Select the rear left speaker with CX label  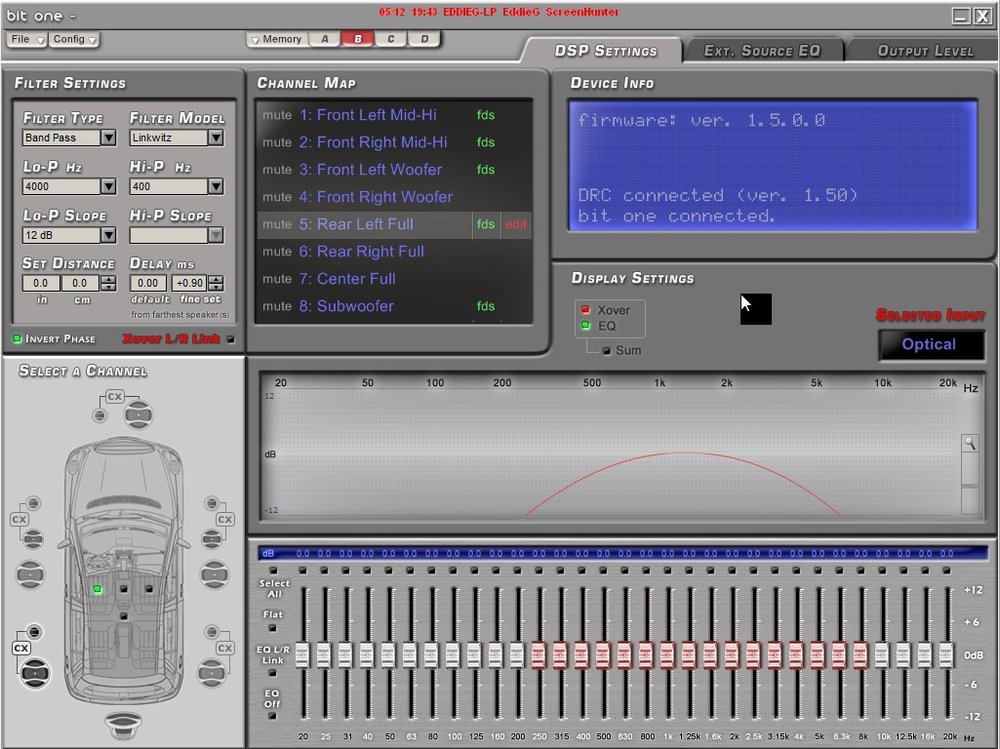(x=34, y=672)
